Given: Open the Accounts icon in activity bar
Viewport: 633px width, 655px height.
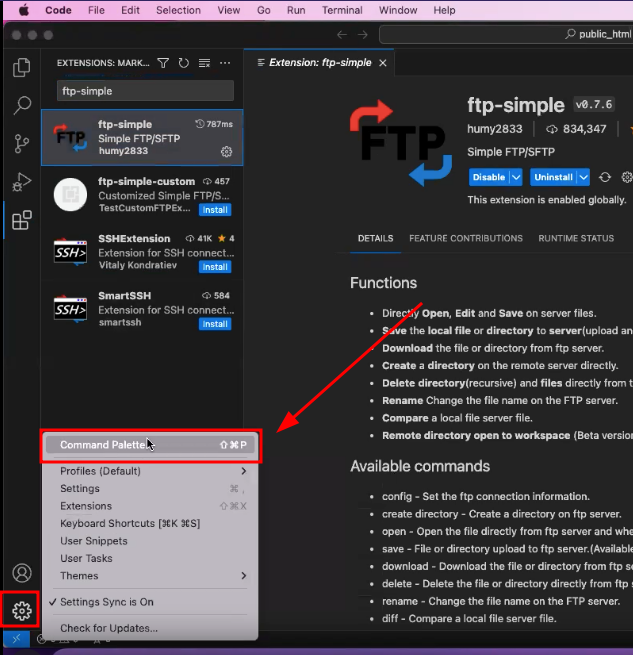Looking at the screenshot, I should click(22, 573).
